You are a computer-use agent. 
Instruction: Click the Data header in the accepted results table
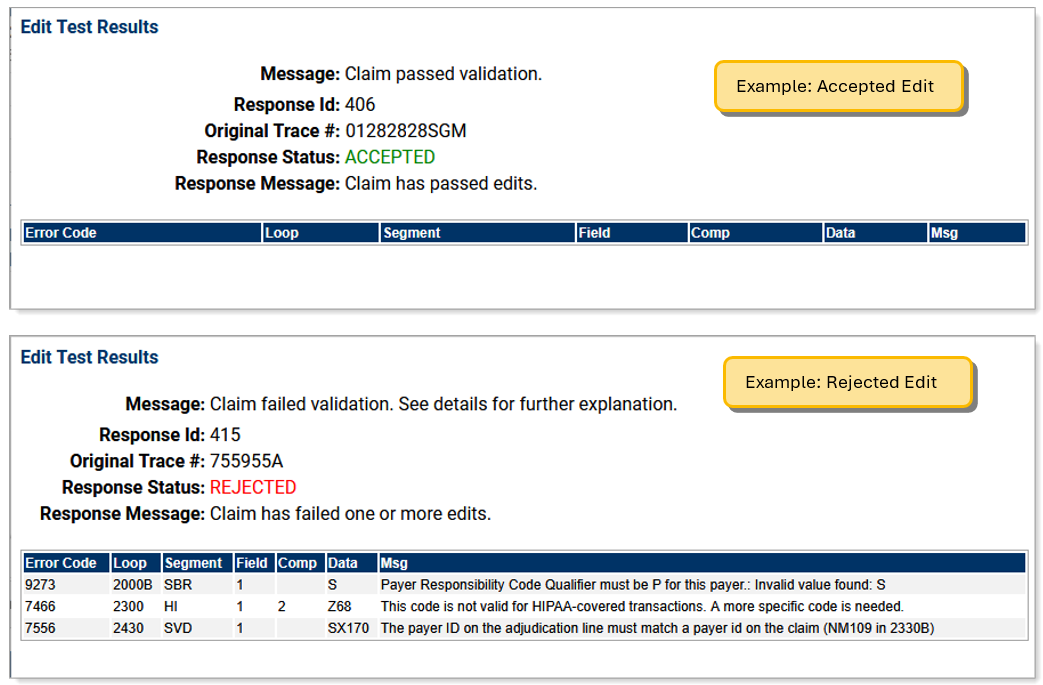[x=841, y=233]
